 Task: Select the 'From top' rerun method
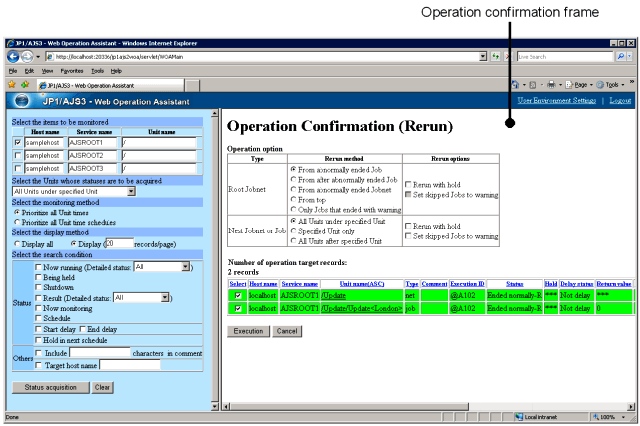pos(293,200)
